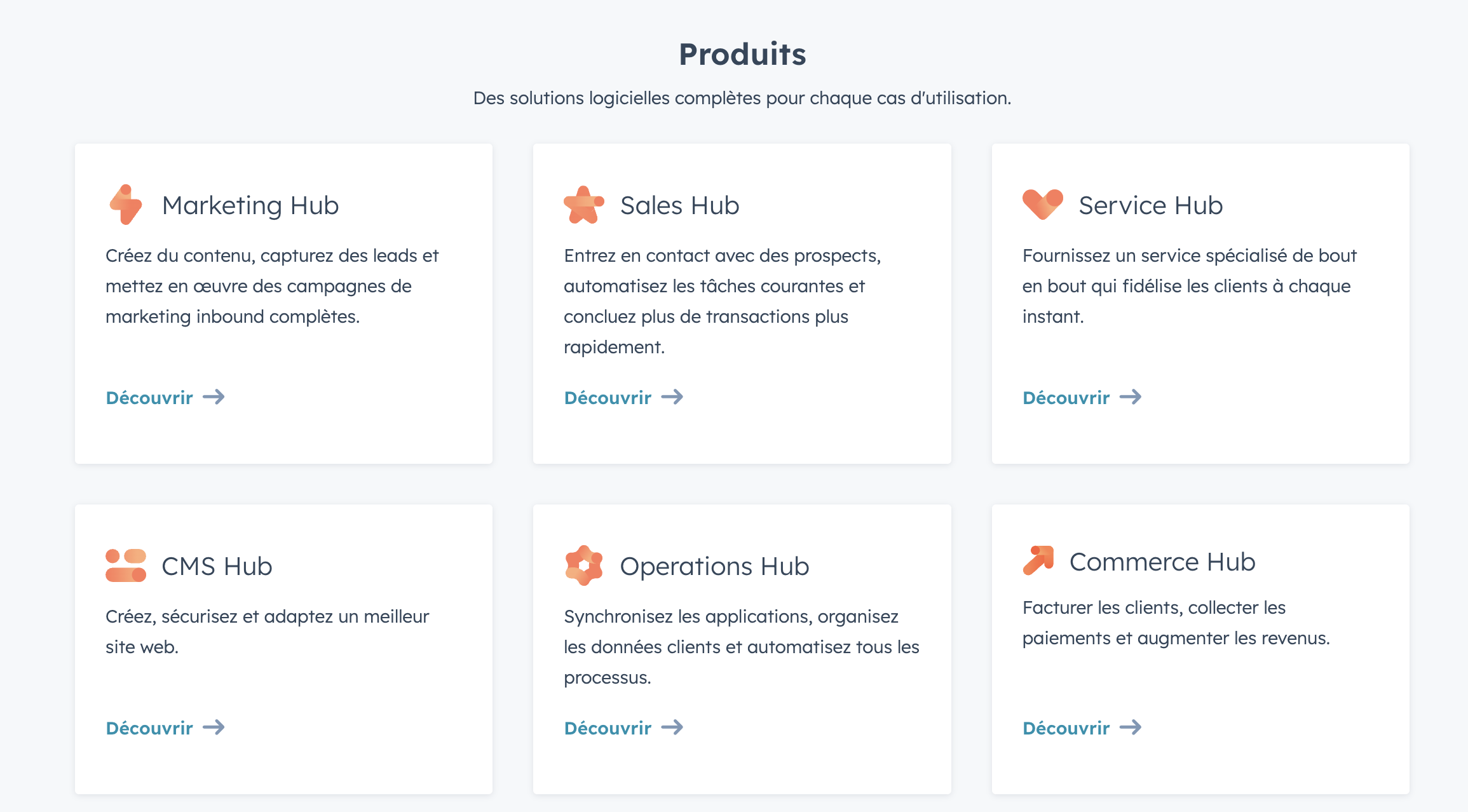The height and width of the screenshot is (812, 1468).
Task: Click the arrow icon in Commerce Hub Découvrir
Action: (x=1134, y=727)
